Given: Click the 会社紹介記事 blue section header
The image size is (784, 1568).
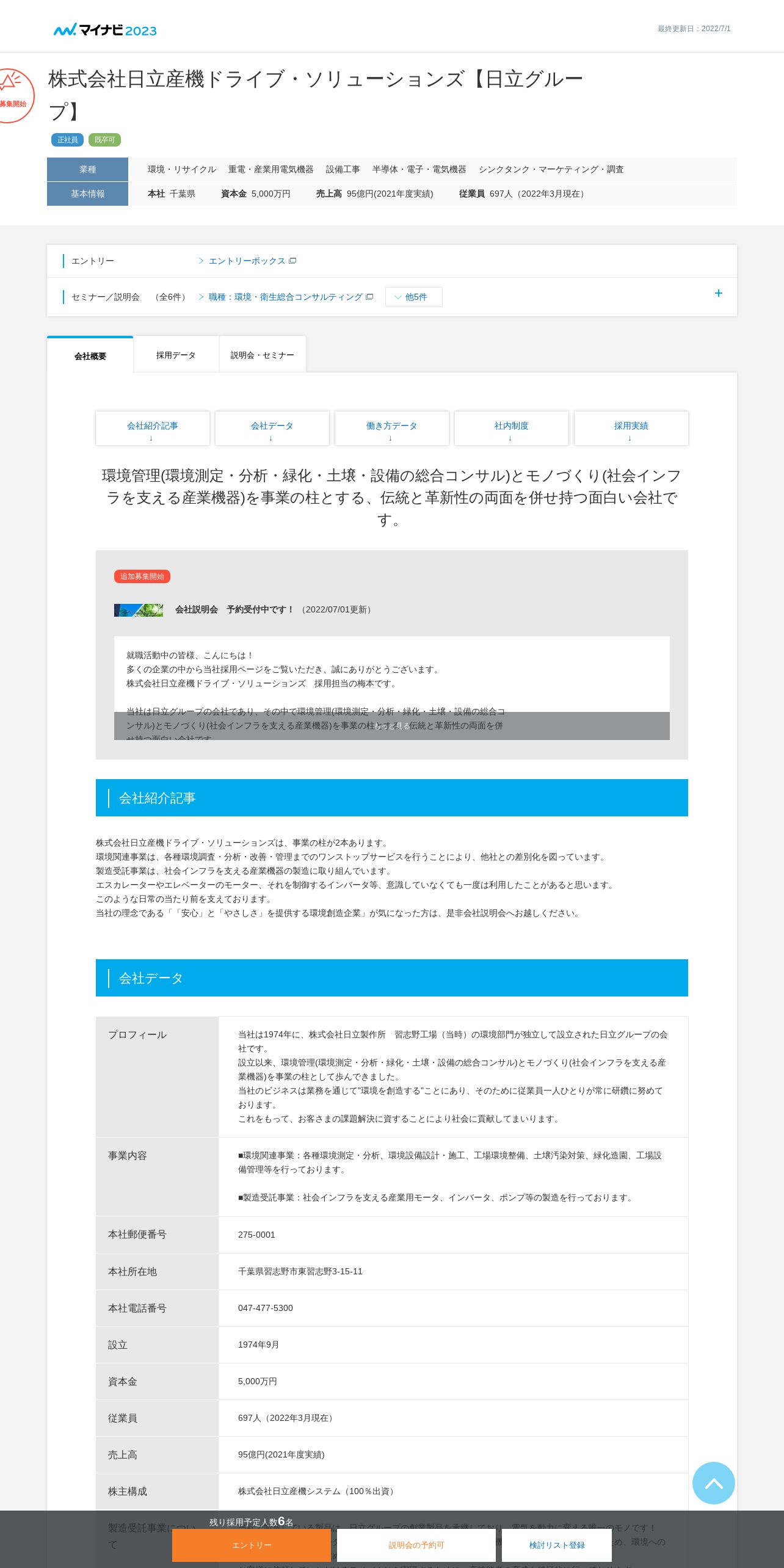Looking at the screenshot, I should (x=392, y=797).
